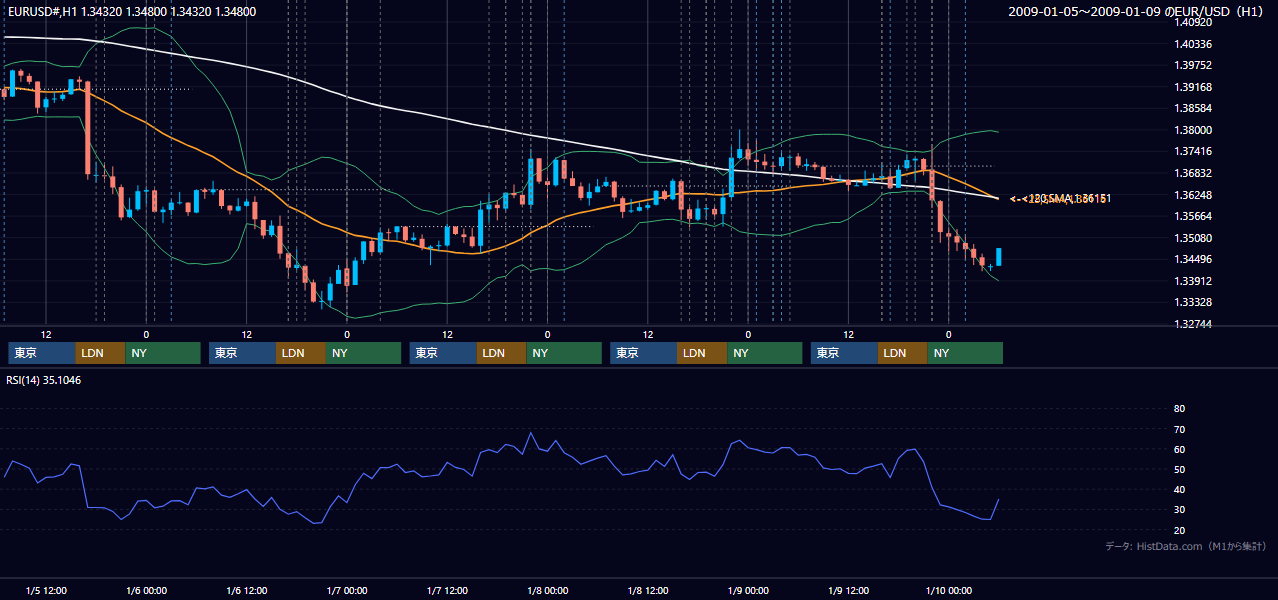Click price axis label 1.39168
The width and height of the screenshot is (1278, 600).
click(1193, 87)
